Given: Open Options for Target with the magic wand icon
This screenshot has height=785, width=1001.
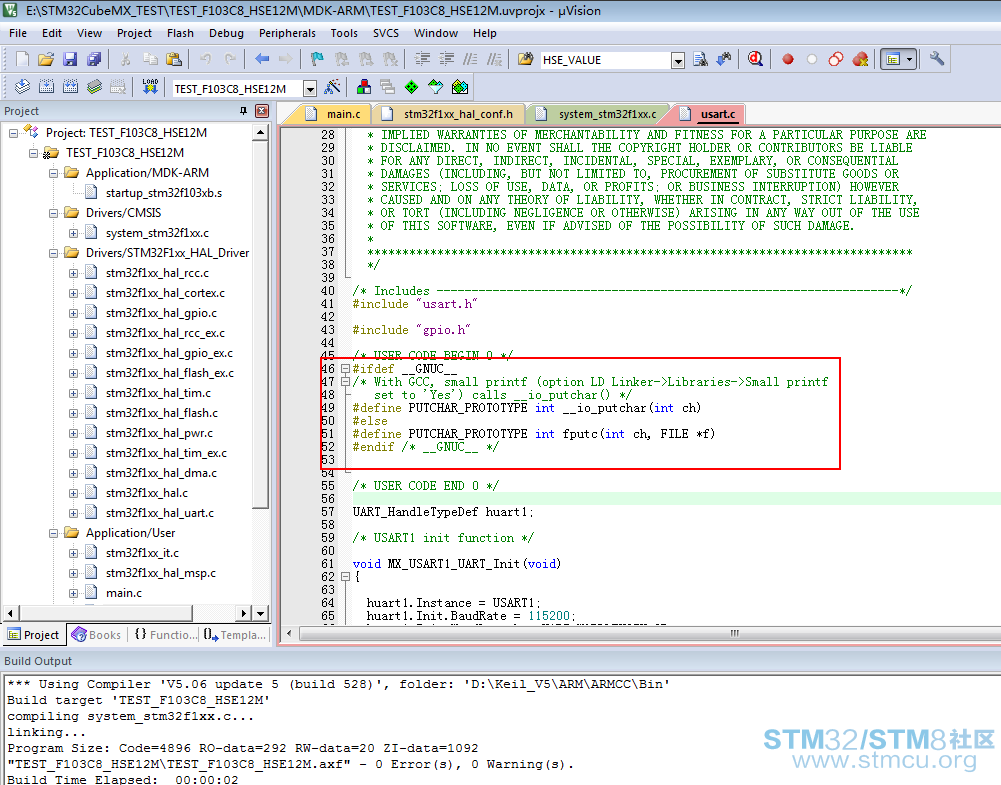Looking at the screenshot, I should [x=333, y=87].
